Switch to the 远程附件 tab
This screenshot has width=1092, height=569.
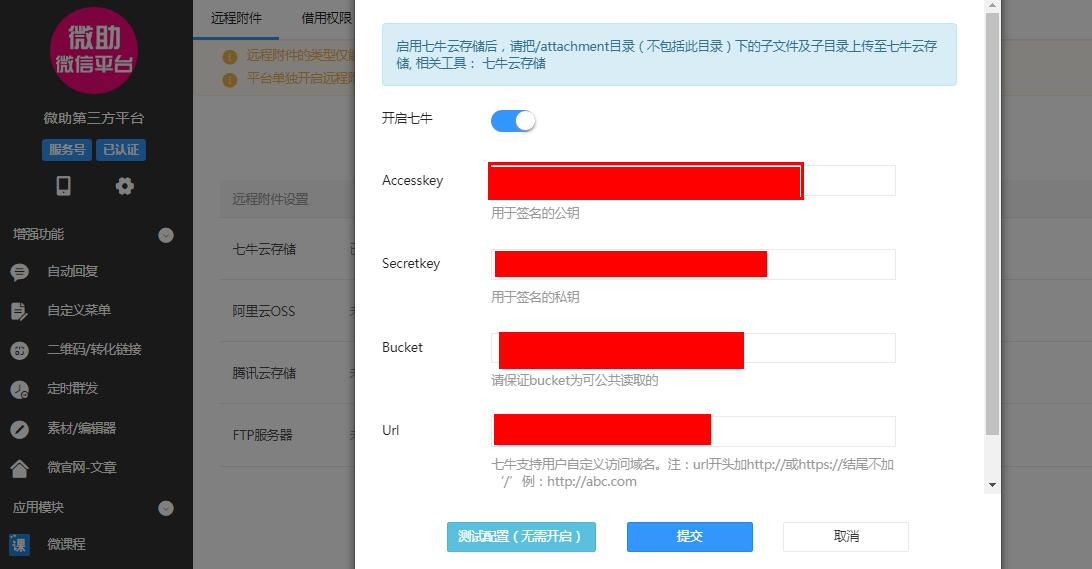(x=236, y=18)
